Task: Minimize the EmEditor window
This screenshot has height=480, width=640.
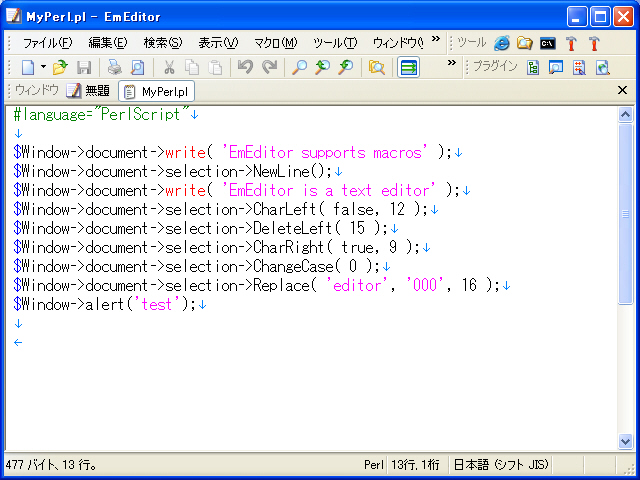Action: coord(577,17)
